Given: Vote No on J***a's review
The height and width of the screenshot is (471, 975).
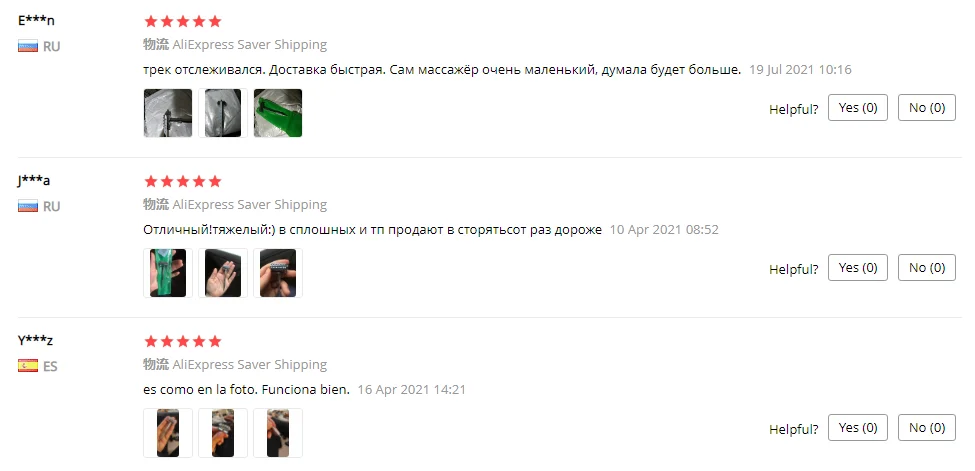Looking at the screenshot, I should click(926, 268).
